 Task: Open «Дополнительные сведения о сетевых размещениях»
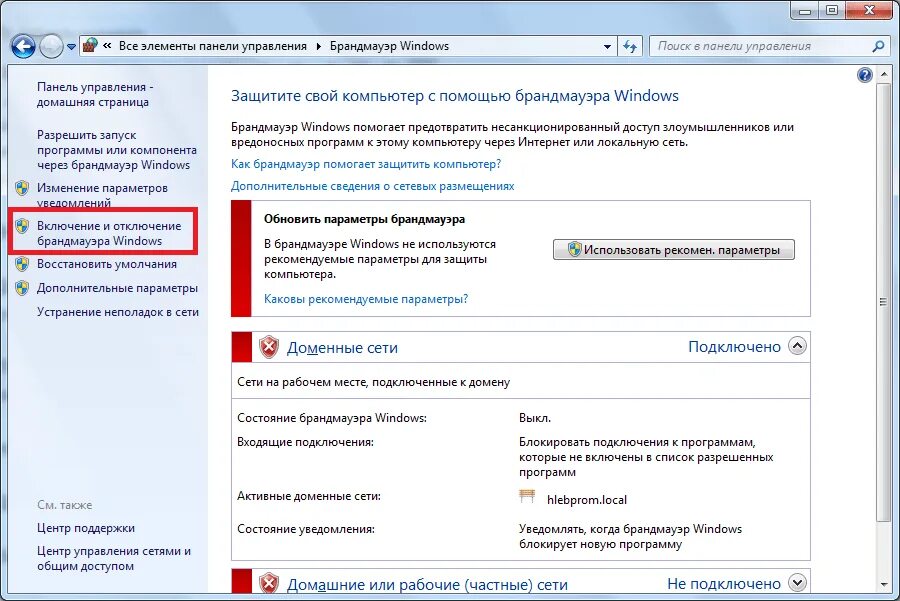(x=373, y=186)
